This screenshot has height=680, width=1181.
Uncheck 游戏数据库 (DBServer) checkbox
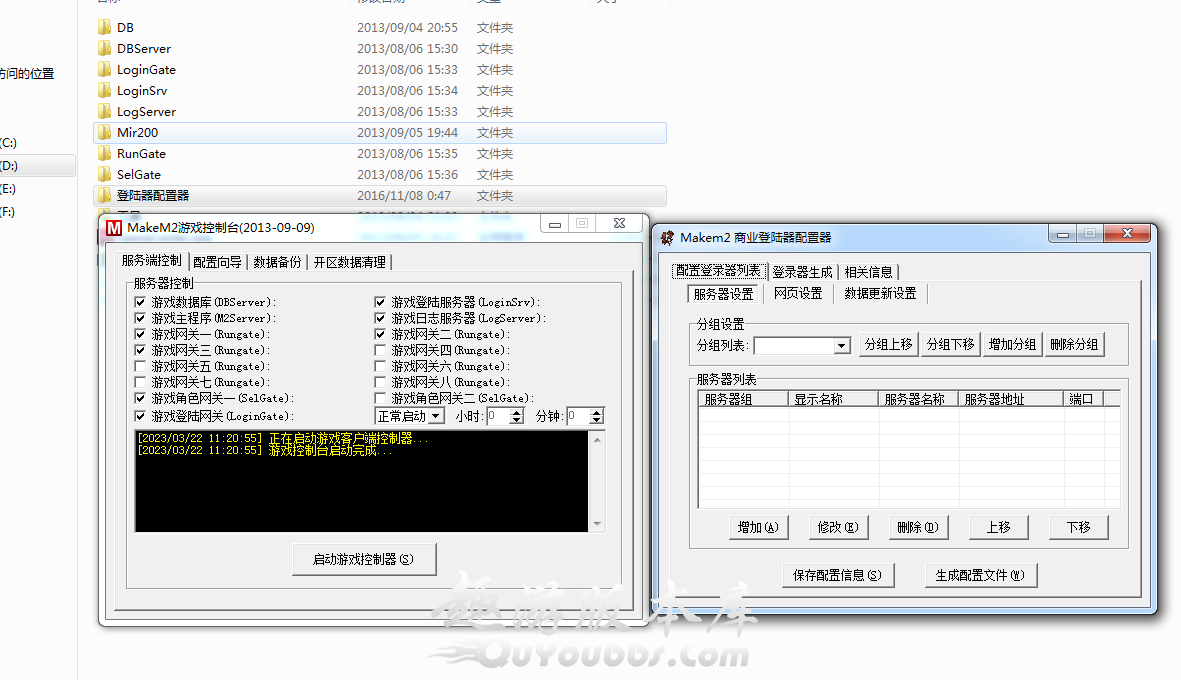tap(140, 302)
